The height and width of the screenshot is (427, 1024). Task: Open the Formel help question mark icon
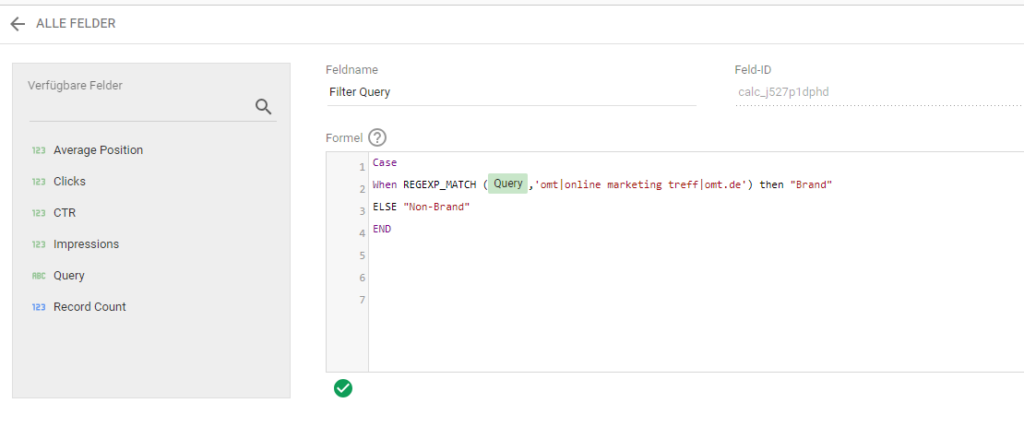click(377, 138)
